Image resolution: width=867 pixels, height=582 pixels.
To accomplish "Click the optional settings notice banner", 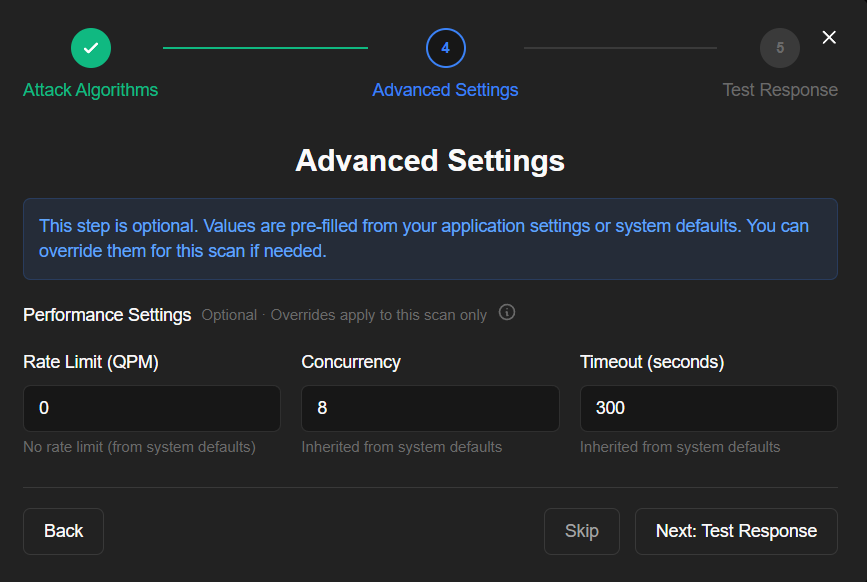I will [x=430, y=238].
